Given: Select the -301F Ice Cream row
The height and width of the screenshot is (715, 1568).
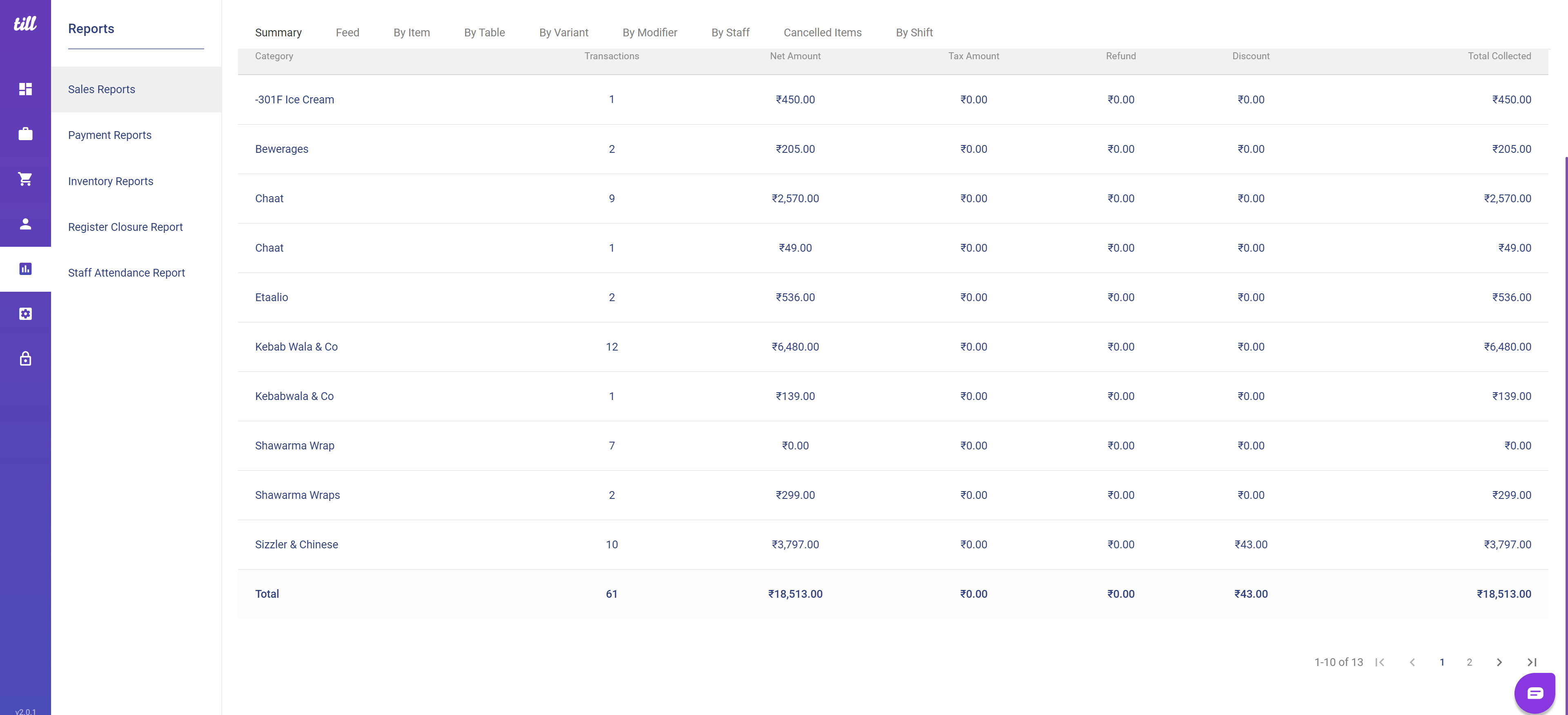Looking at the screenshot, I should tap(893, 99).
